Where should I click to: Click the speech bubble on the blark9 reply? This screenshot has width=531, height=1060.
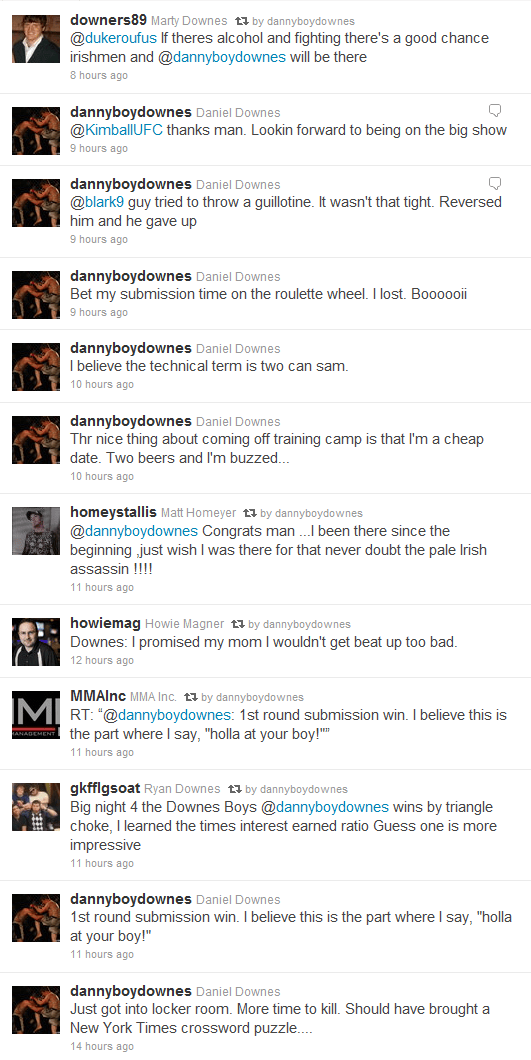[x=495, y=183]
